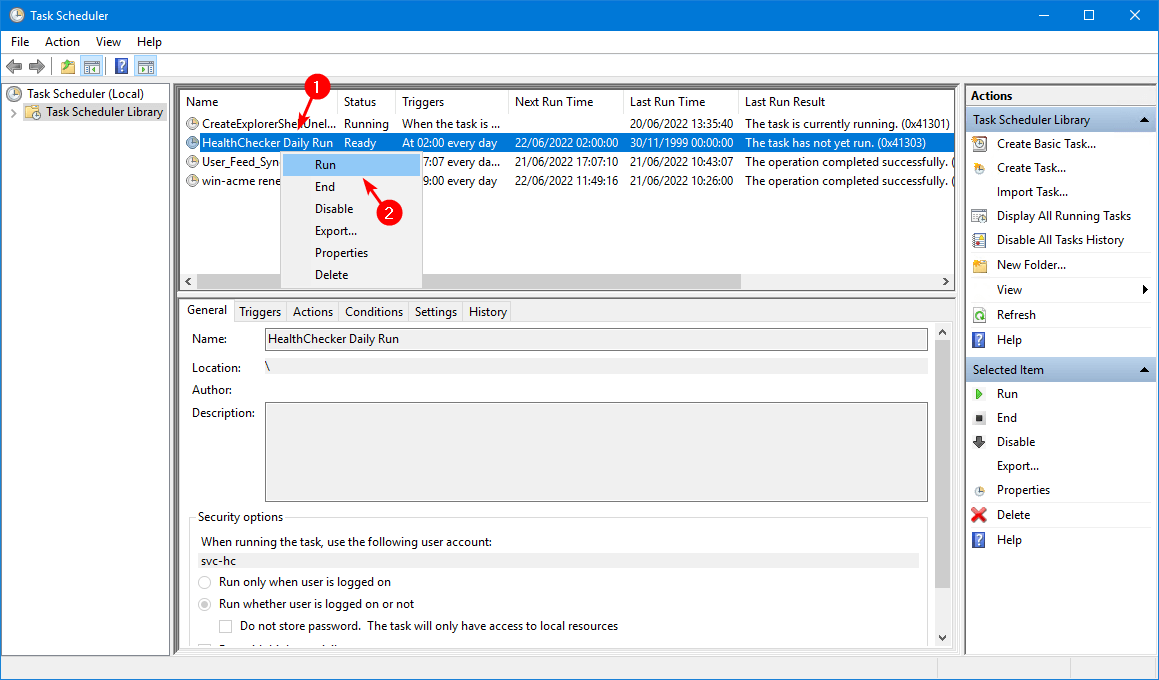
Task: Collapse the Task Scheduler Library actions section
Action: click(1144, 120)
